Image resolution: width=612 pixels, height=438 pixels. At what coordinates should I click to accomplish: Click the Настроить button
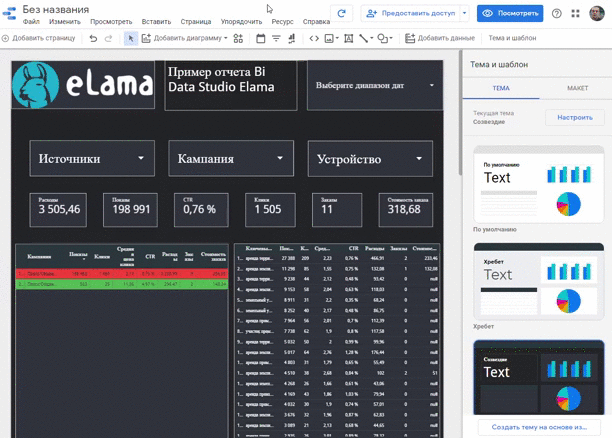click(575, 117)
